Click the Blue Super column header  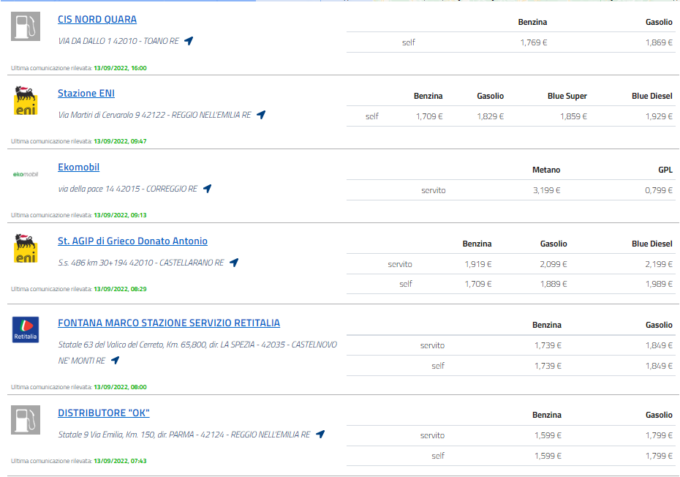(567, 96)
